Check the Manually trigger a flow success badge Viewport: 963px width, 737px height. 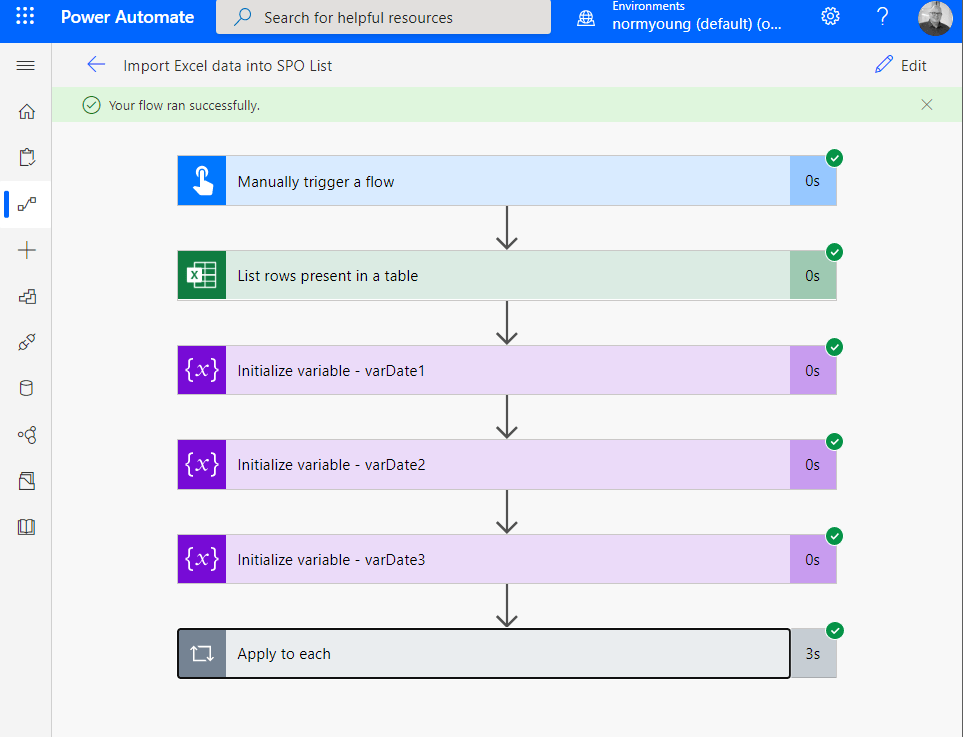coord(834,158)
